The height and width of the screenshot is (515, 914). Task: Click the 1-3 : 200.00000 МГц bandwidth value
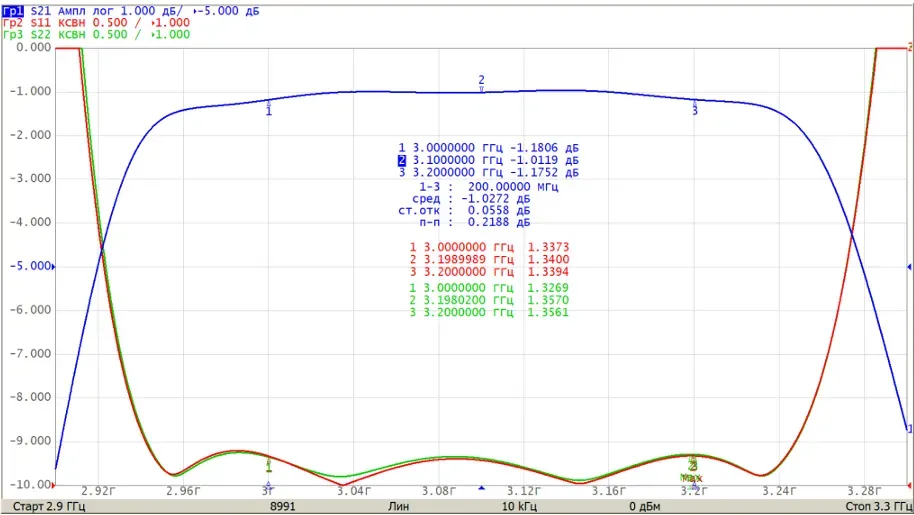(488, 187)
